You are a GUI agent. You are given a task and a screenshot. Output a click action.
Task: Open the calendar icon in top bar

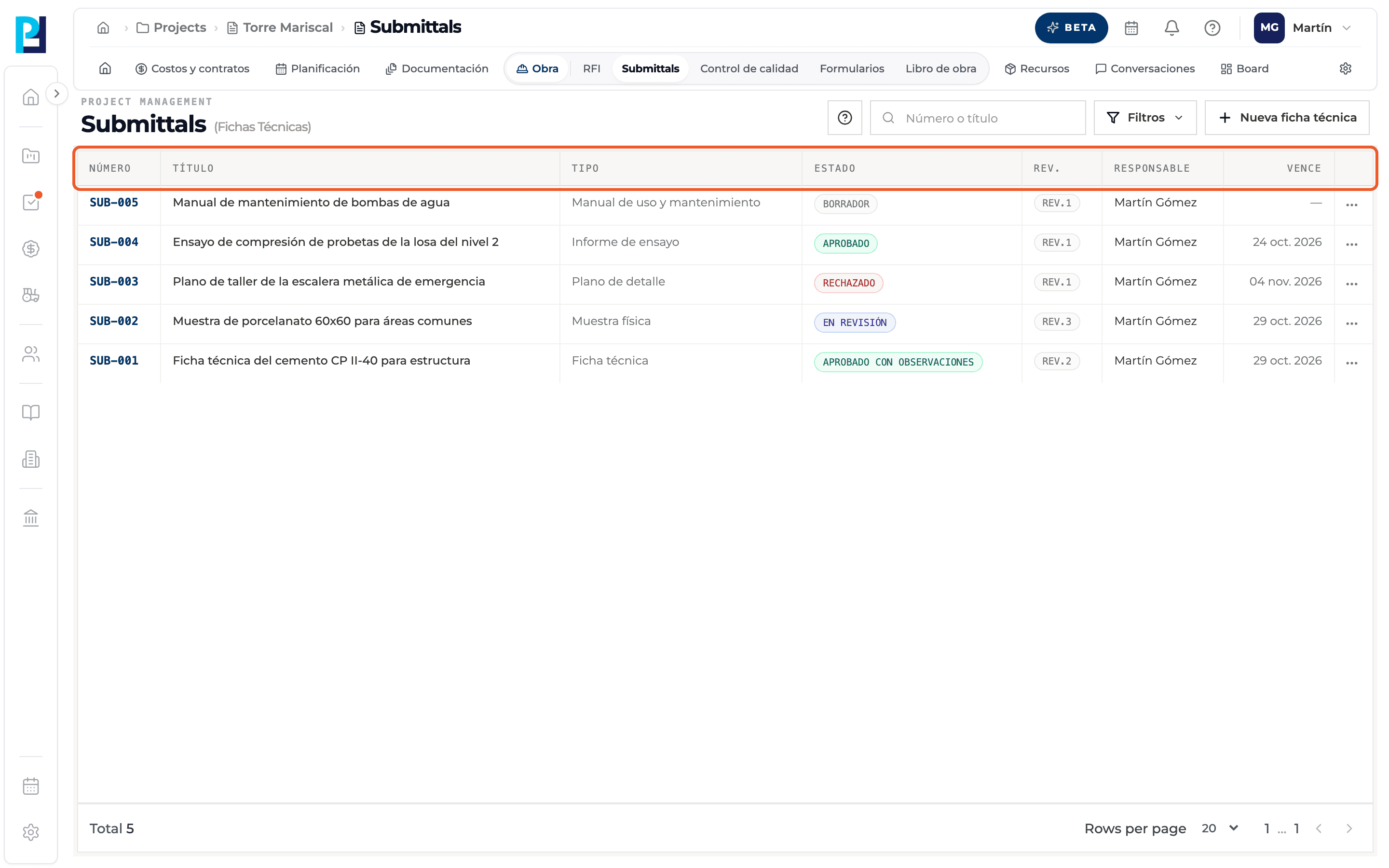(x=1131, y=27)
